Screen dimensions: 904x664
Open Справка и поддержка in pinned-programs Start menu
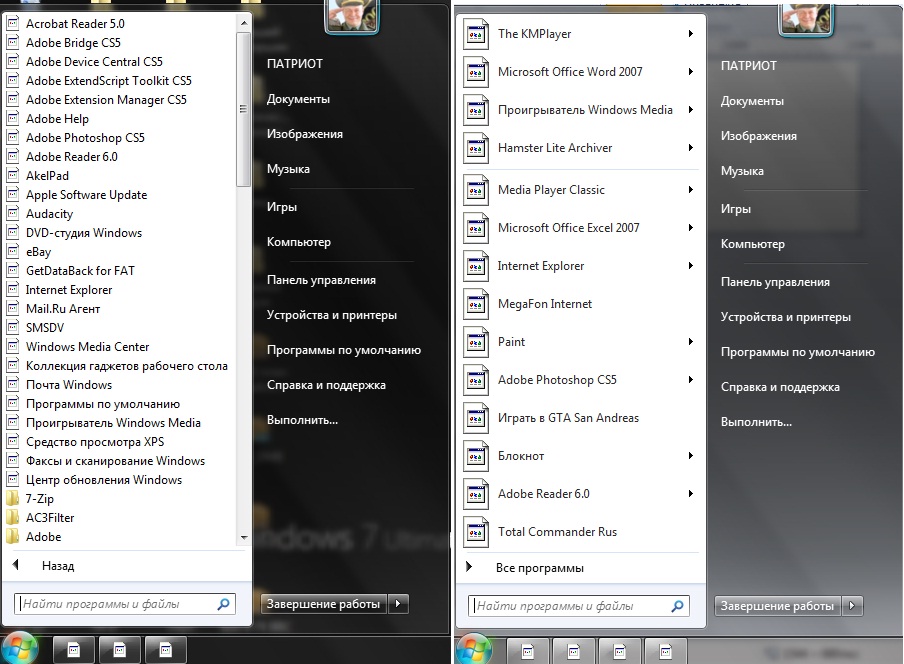(x=780, y=387)
